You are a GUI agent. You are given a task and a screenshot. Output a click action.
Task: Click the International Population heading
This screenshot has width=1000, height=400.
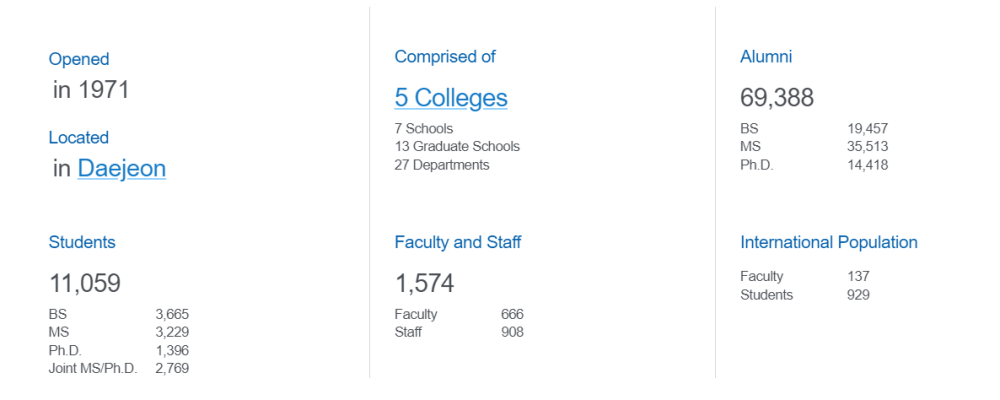[829, 242]
